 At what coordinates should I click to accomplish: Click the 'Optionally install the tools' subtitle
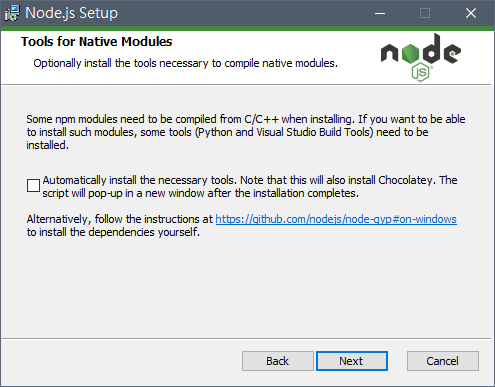[185, 63]
